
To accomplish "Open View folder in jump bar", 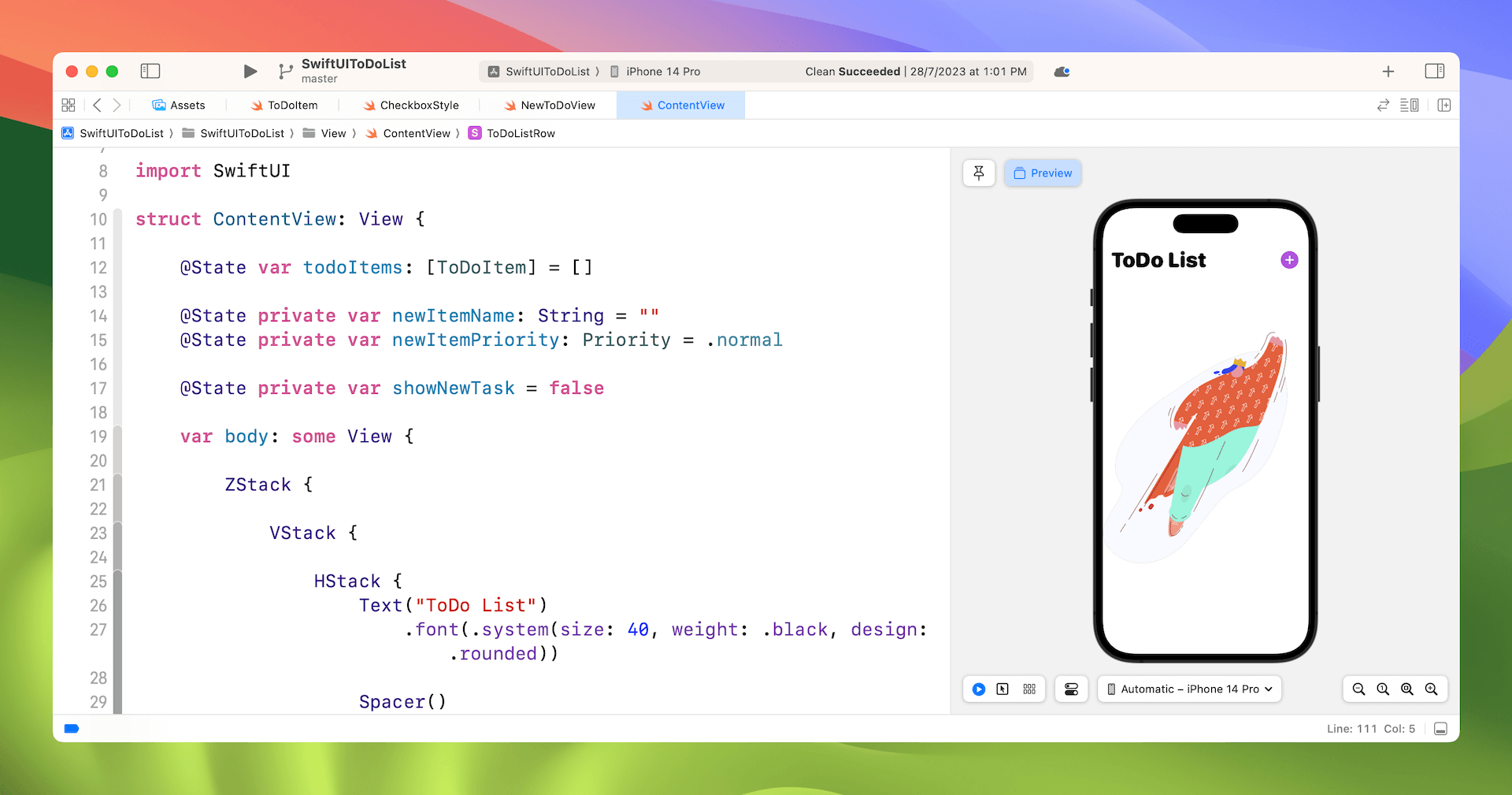I will (x=324, y=133).
